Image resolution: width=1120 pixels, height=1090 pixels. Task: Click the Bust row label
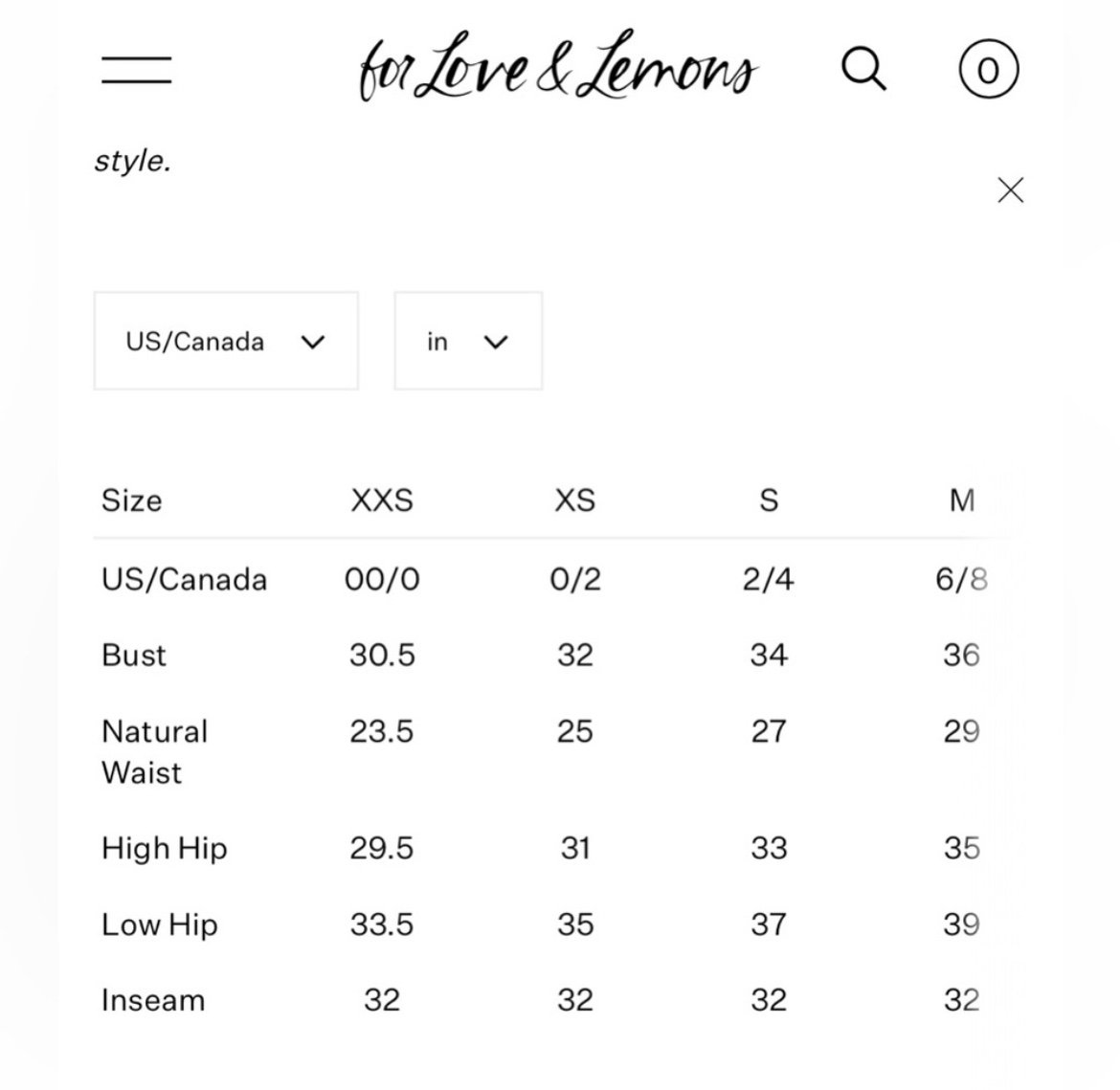click(x=134, y=655)
